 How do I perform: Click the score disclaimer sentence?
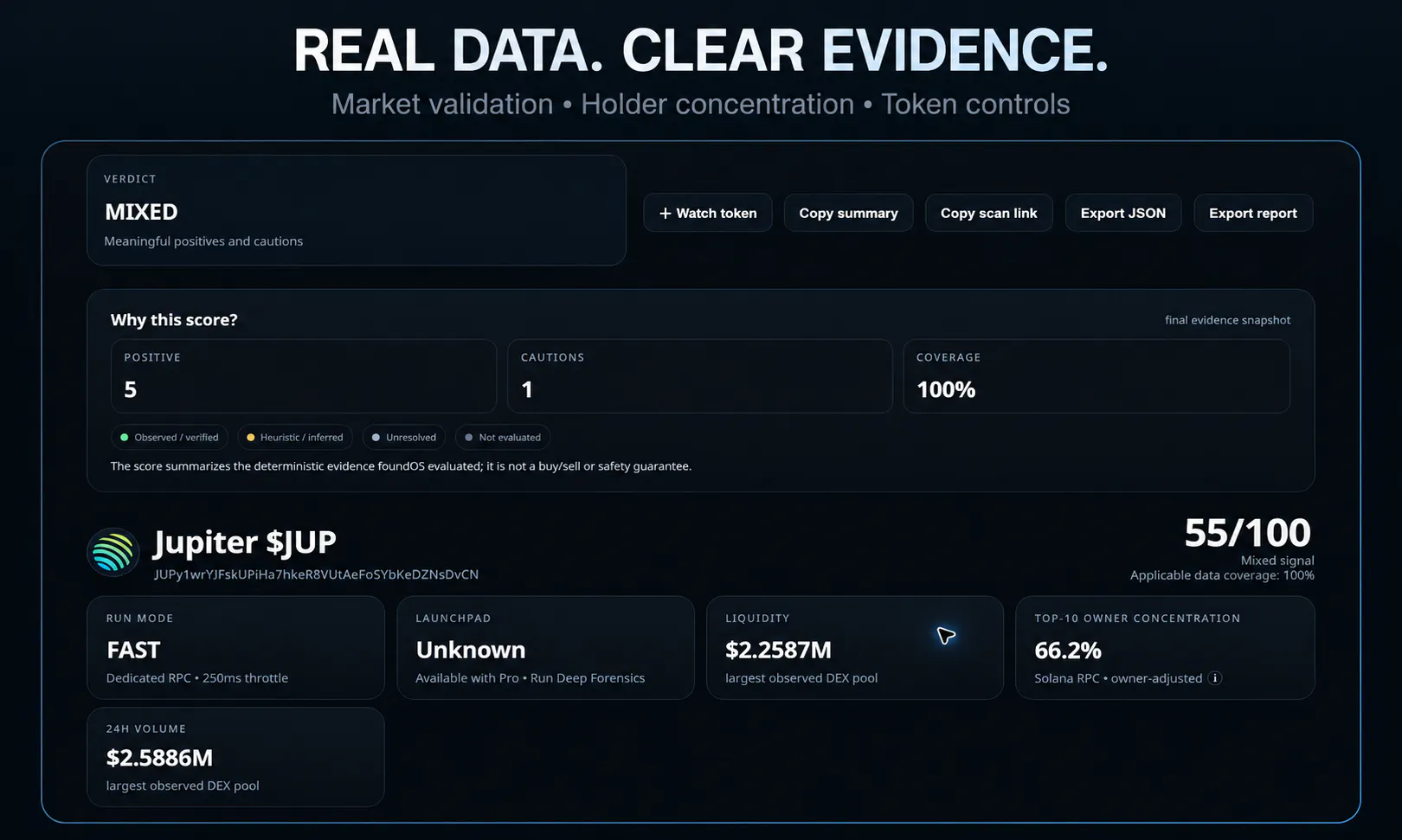(x=401, y=466)
